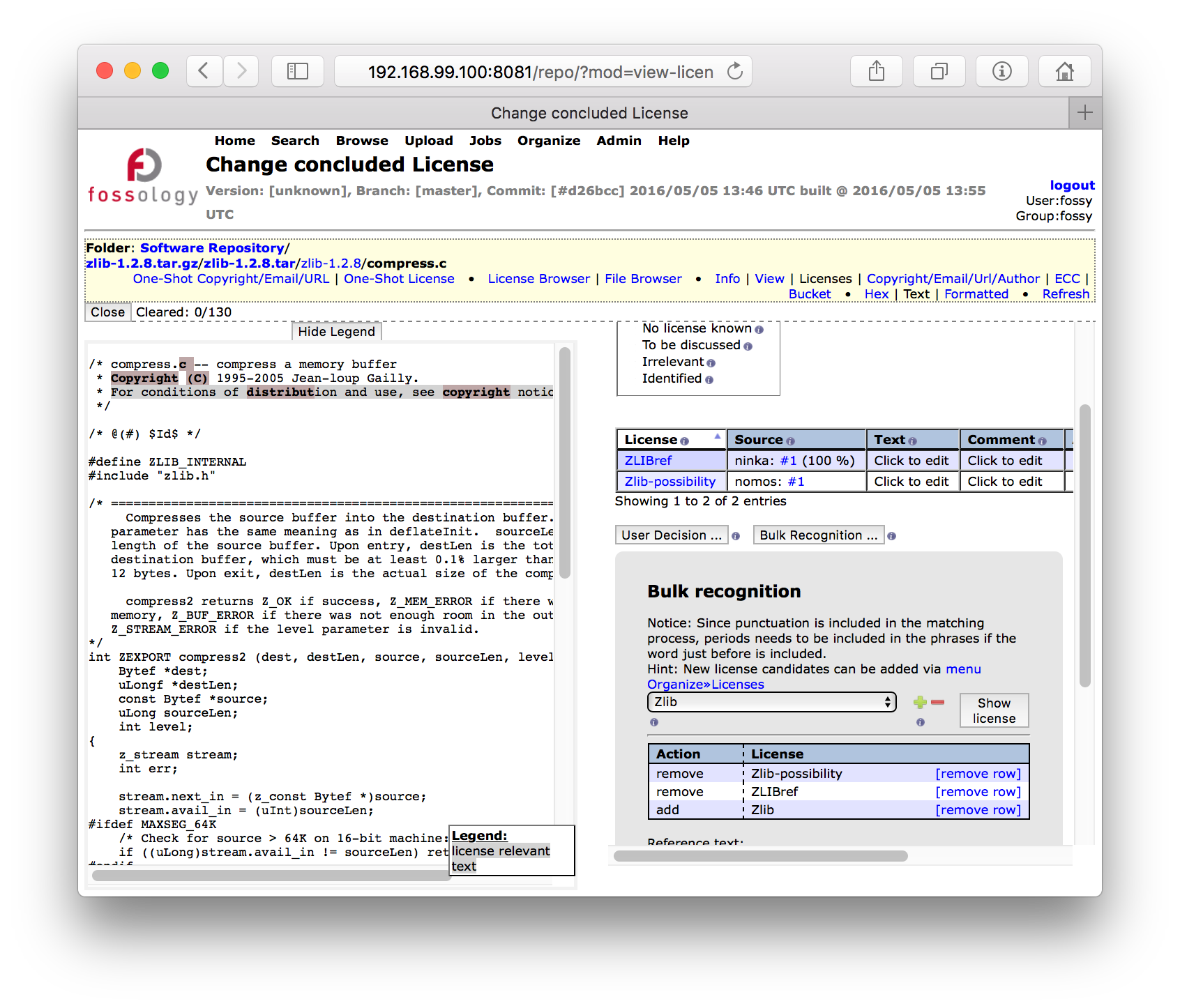Click info icon in Comment column header
The width and height of the screenshot is (1180, 1008).
[x=1042, y=441]
